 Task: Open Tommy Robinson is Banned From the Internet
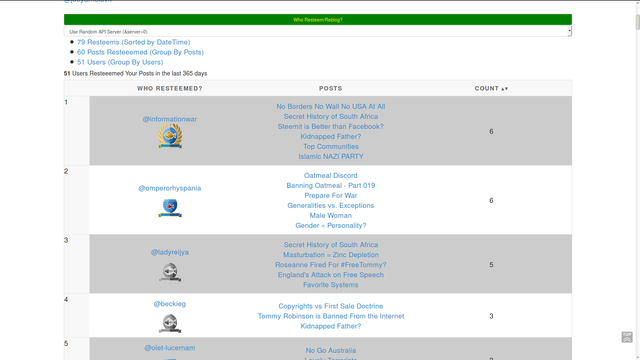[331, 316]
